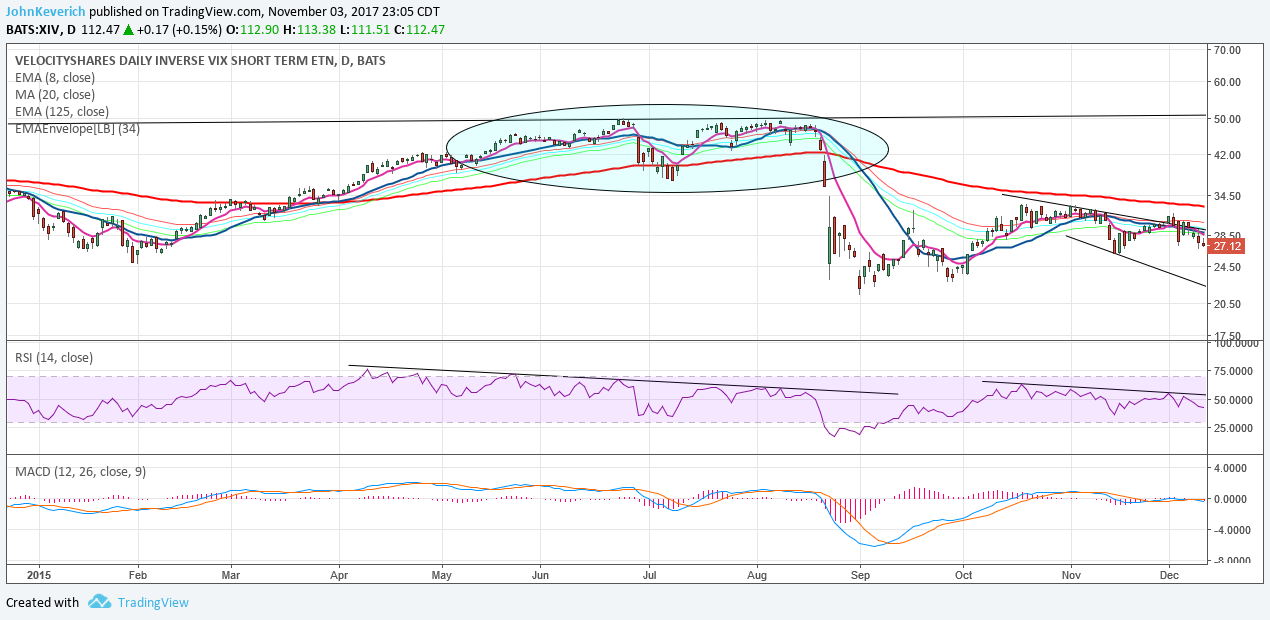Click the MACD (12, 26, close, 9) label
The image size is (1270, 620).
(x=80, y=471)
